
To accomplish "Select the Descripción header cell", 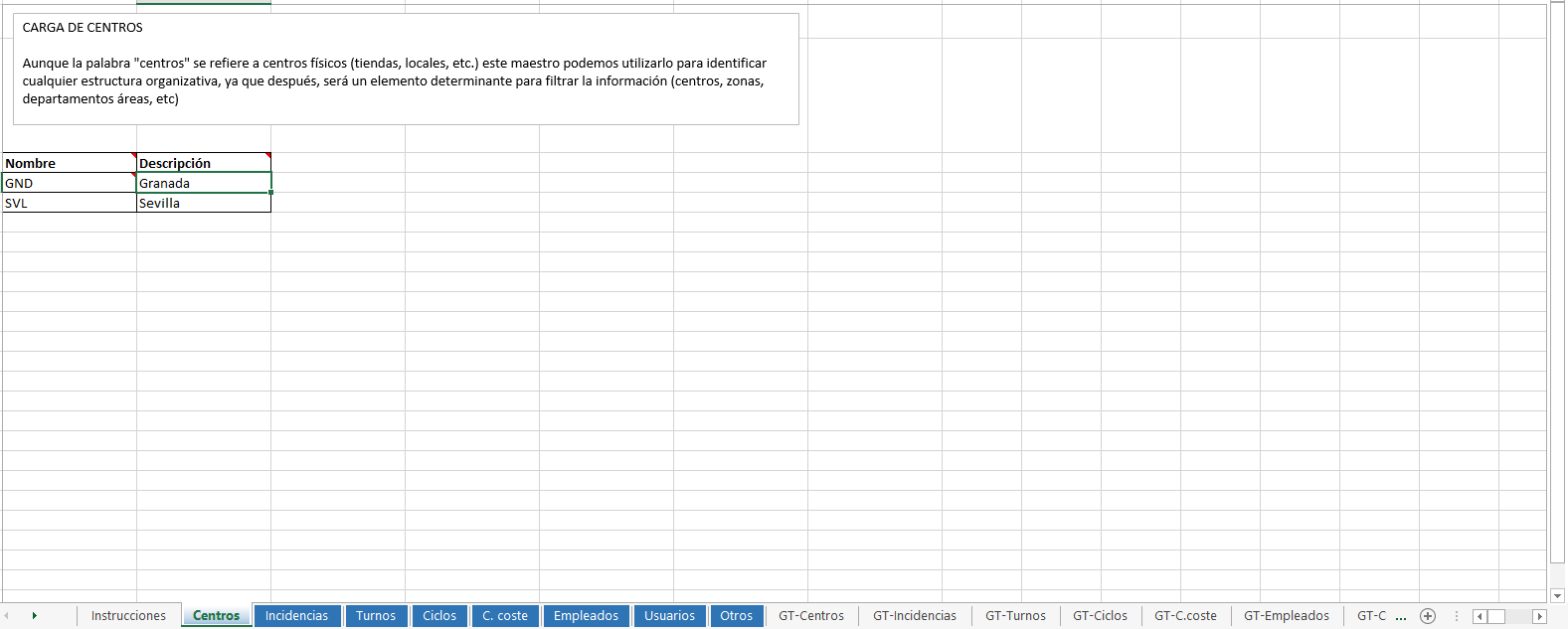I will [x=204, y=163].
